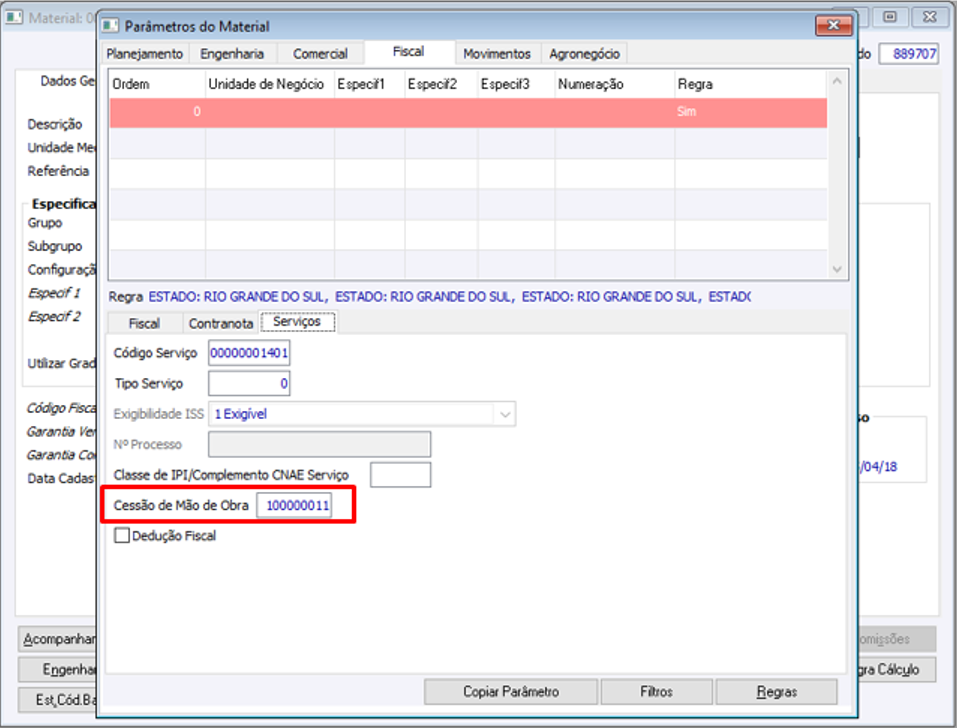Image resolution: width=957 pixels, height=728 pixels.
Task: Open the Engenharia tab
Action: click(233, 54)
